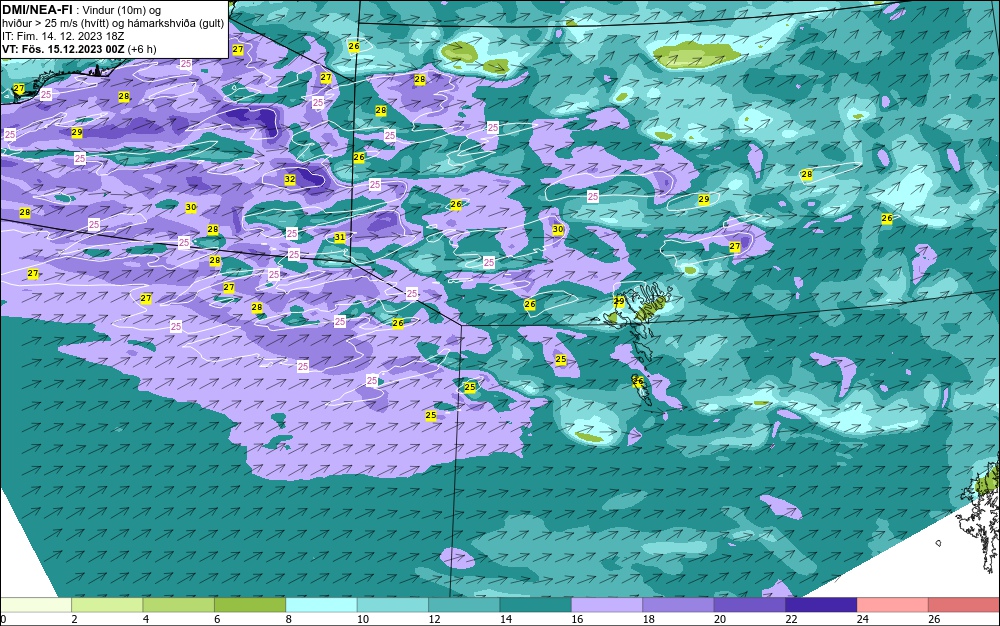The width and height of the screenshot is (1000, 626).
Task: Click the '8' tick on the color scale
Action: point(289,619)
